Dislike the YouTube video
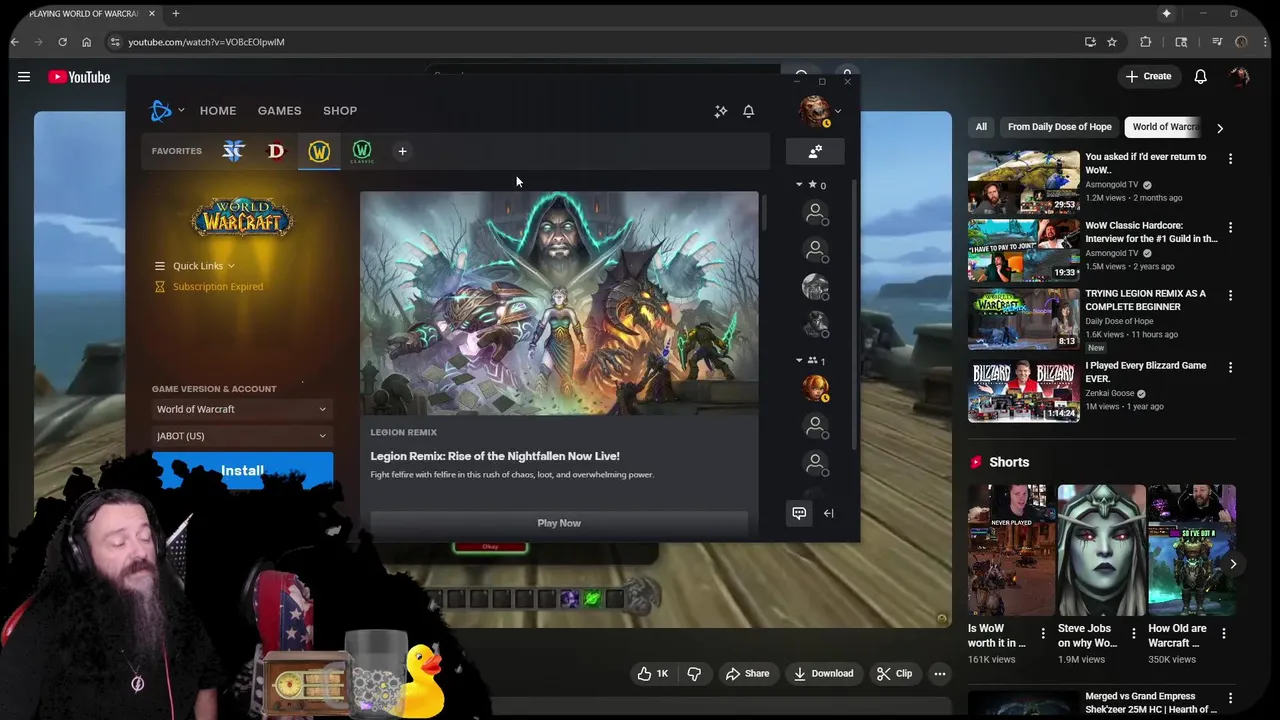1280x720 pixels. tap(694, 674)
